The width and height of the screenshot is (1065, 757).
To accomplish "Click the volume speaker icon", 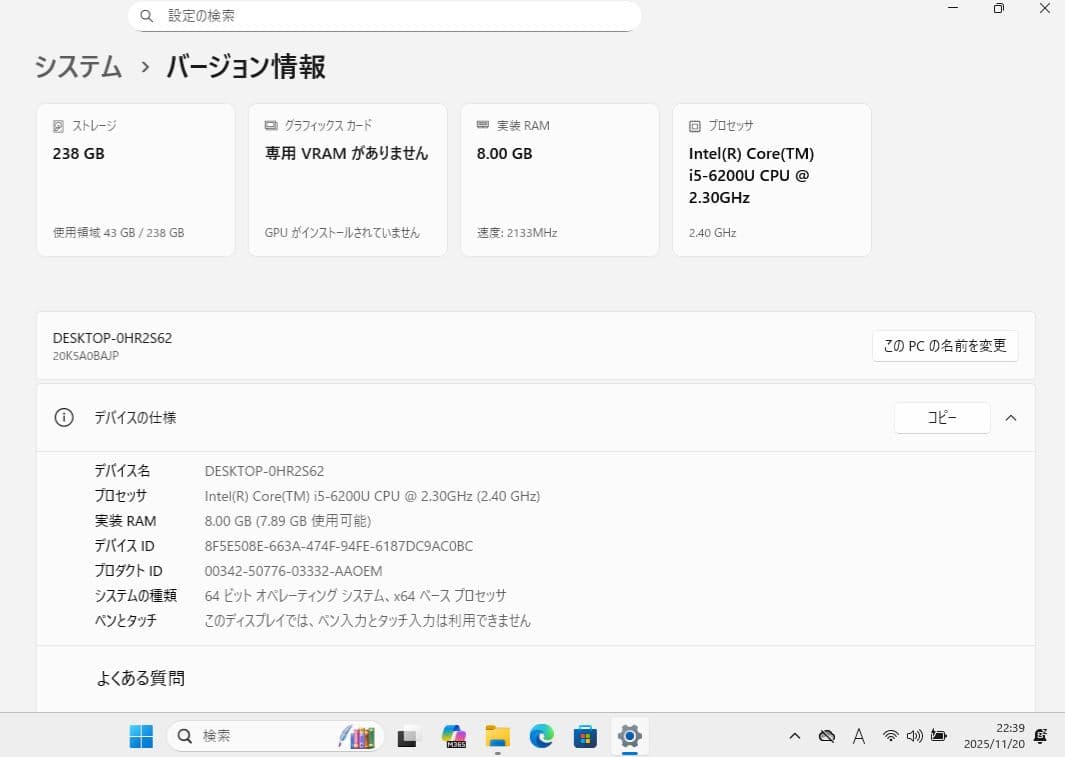I will pos(915,736).
